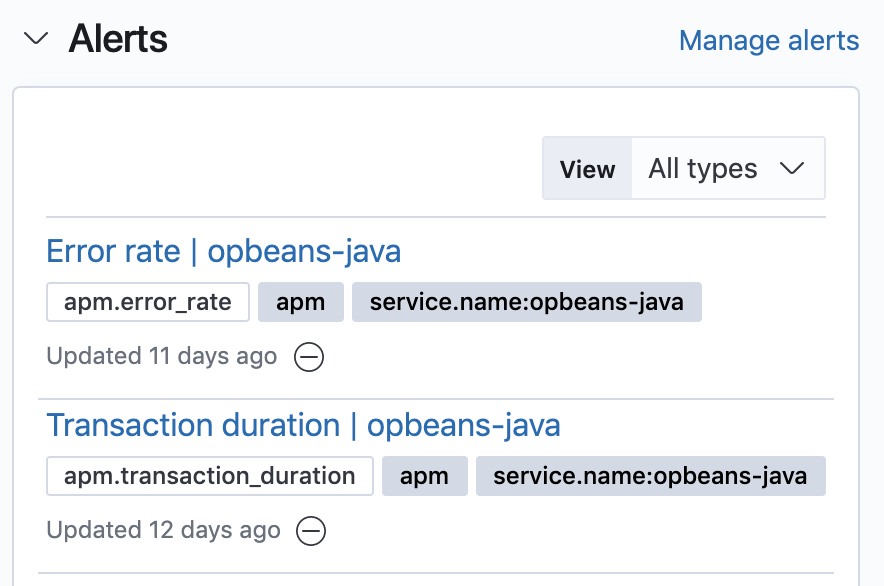Collapse the Alerts section chevron

pos(36,40)
